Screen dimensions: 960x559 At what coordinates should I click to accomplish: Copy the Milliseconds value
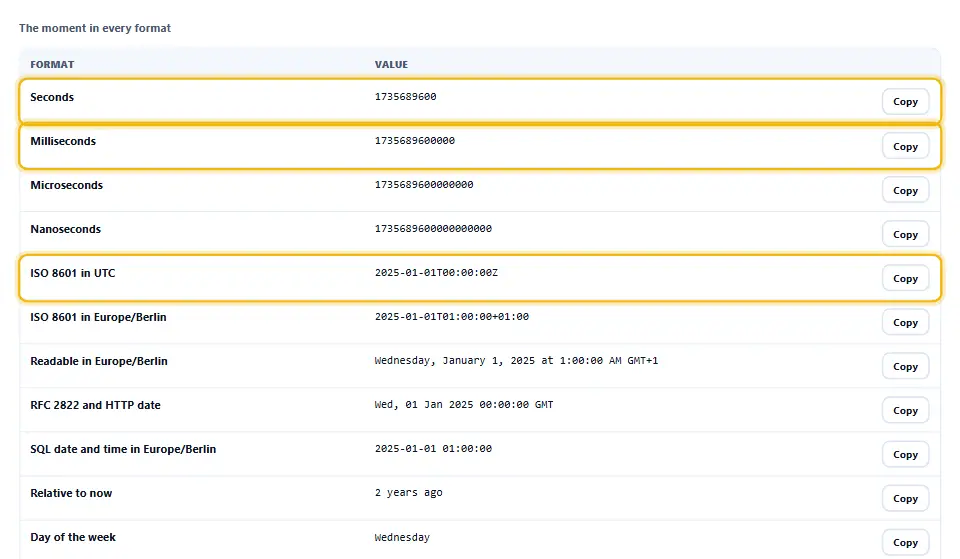pyautogui.click(x=905, y=146)
